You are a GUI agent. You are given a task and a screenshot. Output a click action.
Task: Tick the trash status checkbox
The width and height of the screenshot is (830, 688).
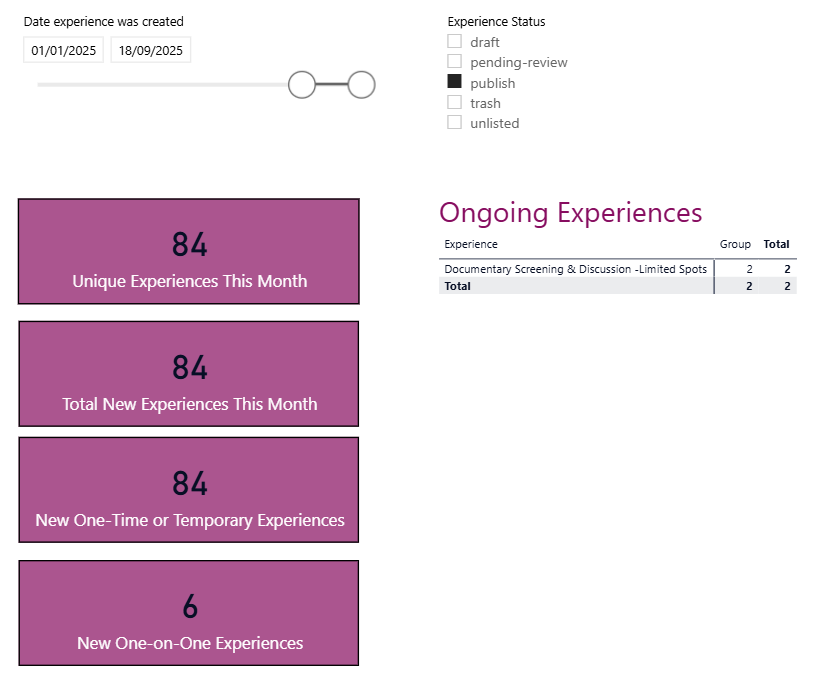point(455,102)
